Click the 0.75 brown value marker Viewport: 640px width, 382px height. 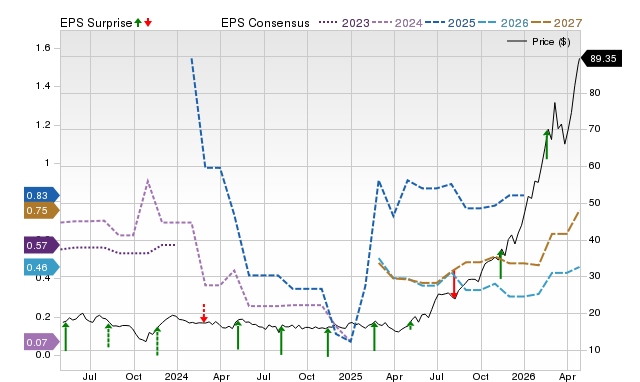point(42,211)
